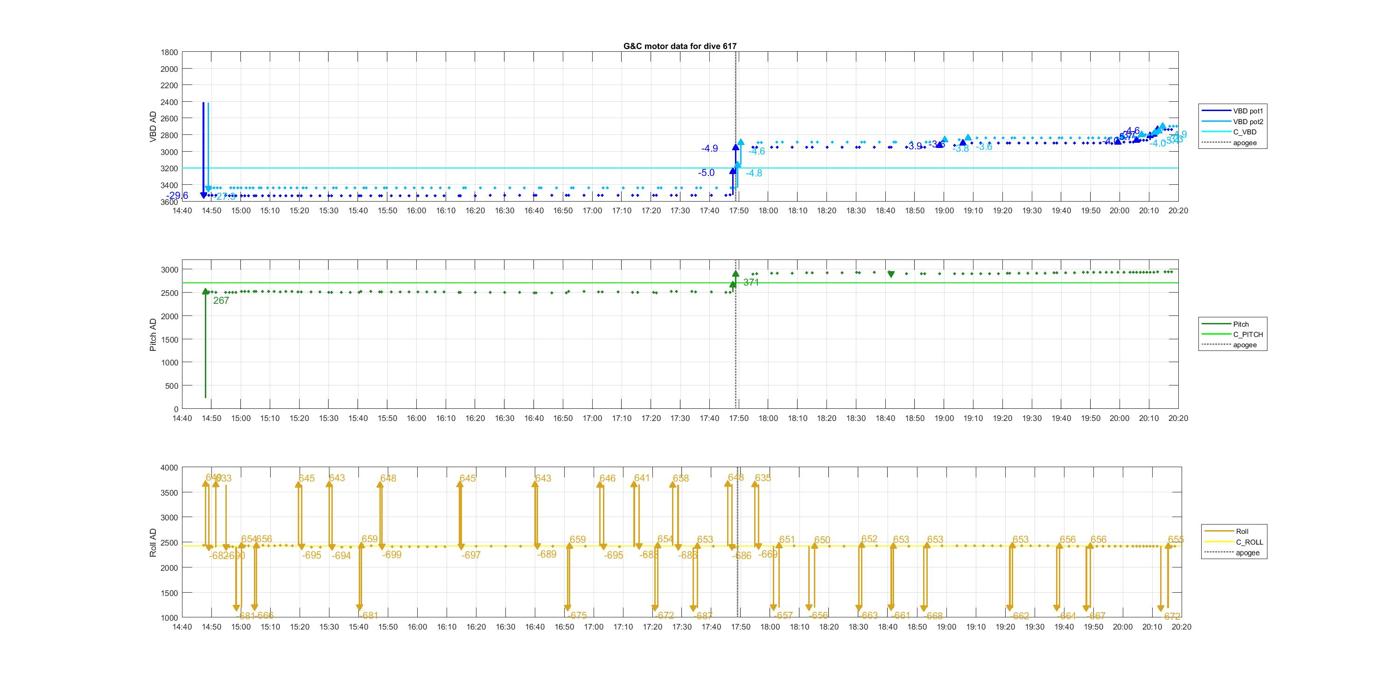Screen dimensions: 1400x693
Task: Click the '635' roll data label
Action: [x=763, y=479]
